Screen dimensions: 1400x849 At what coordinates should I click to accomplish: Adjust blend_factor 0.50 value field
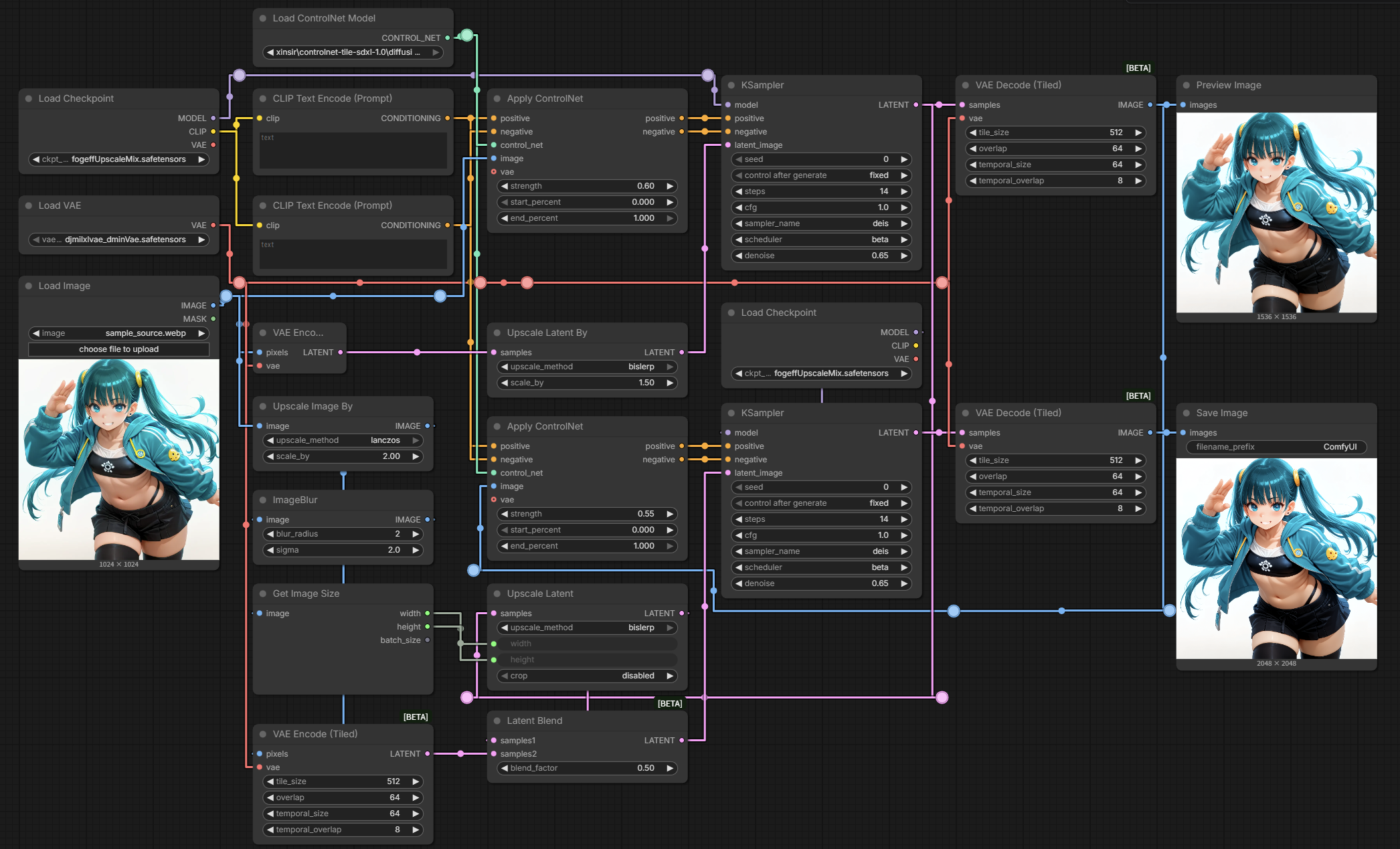coord(588,768)
